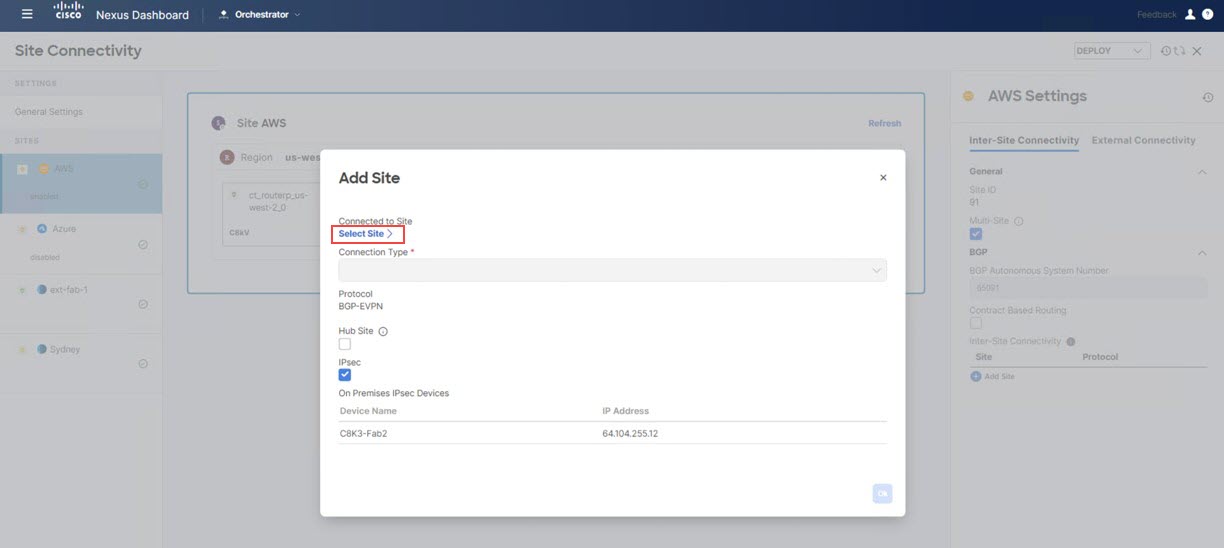Image resolution: width=1224 pixels, height=548 pixels.
Task: Click the Site AWS badge icon
Action: tap(218, 123)
